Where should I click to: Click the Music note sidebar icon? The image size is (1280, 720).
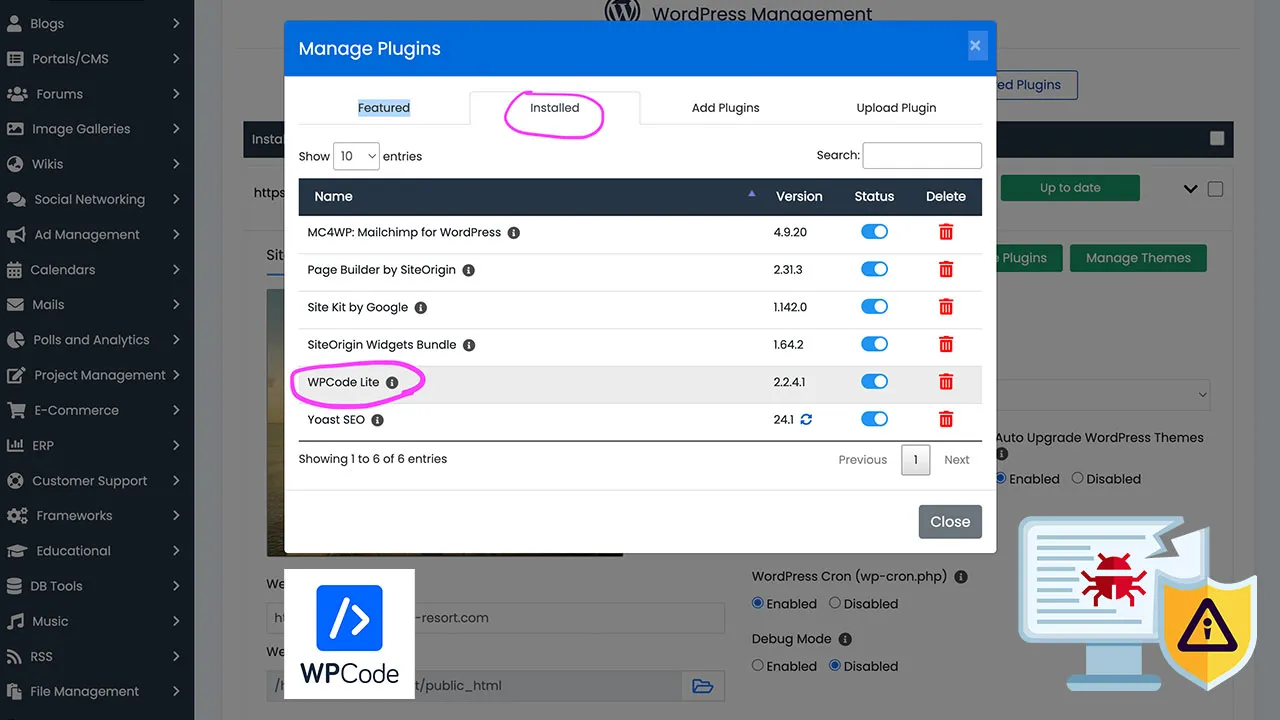pos(15,621)
